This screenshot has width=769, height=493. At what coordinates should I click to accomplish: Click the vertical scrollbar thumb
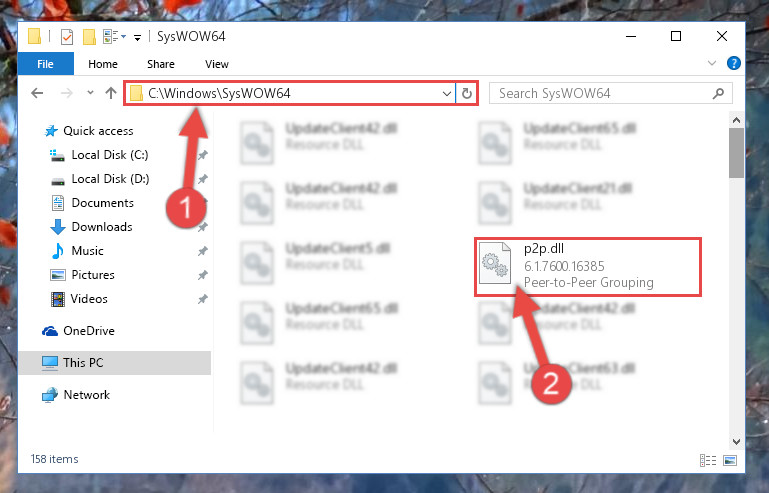[736, 153]
